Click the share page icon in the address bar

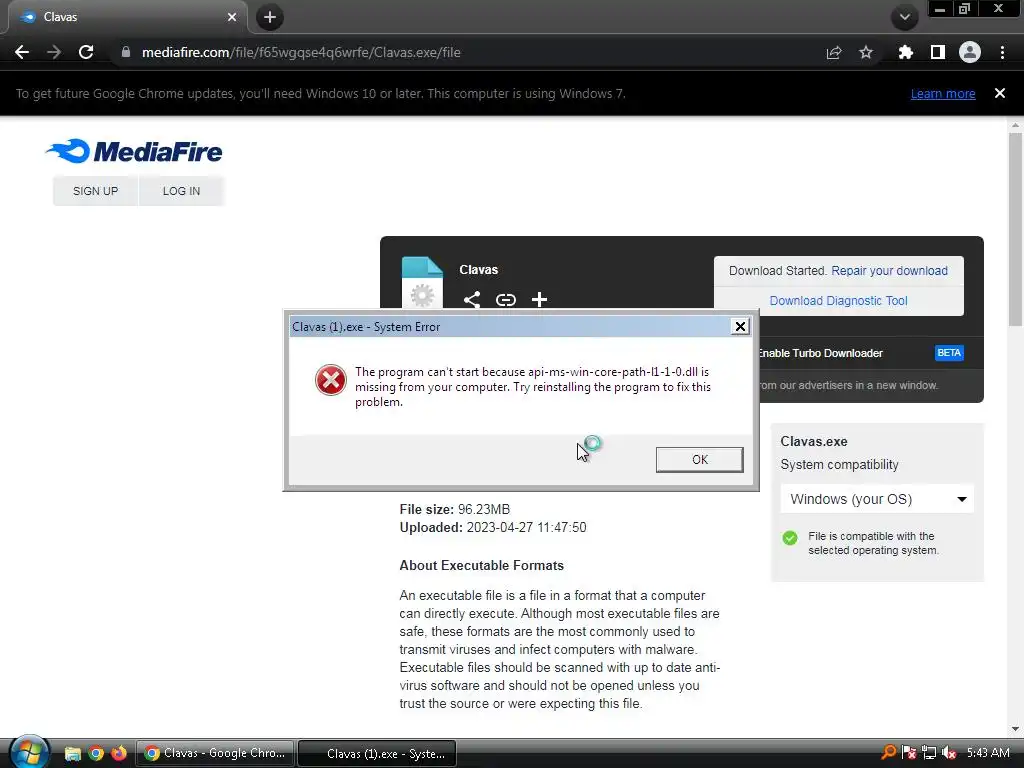834,52
